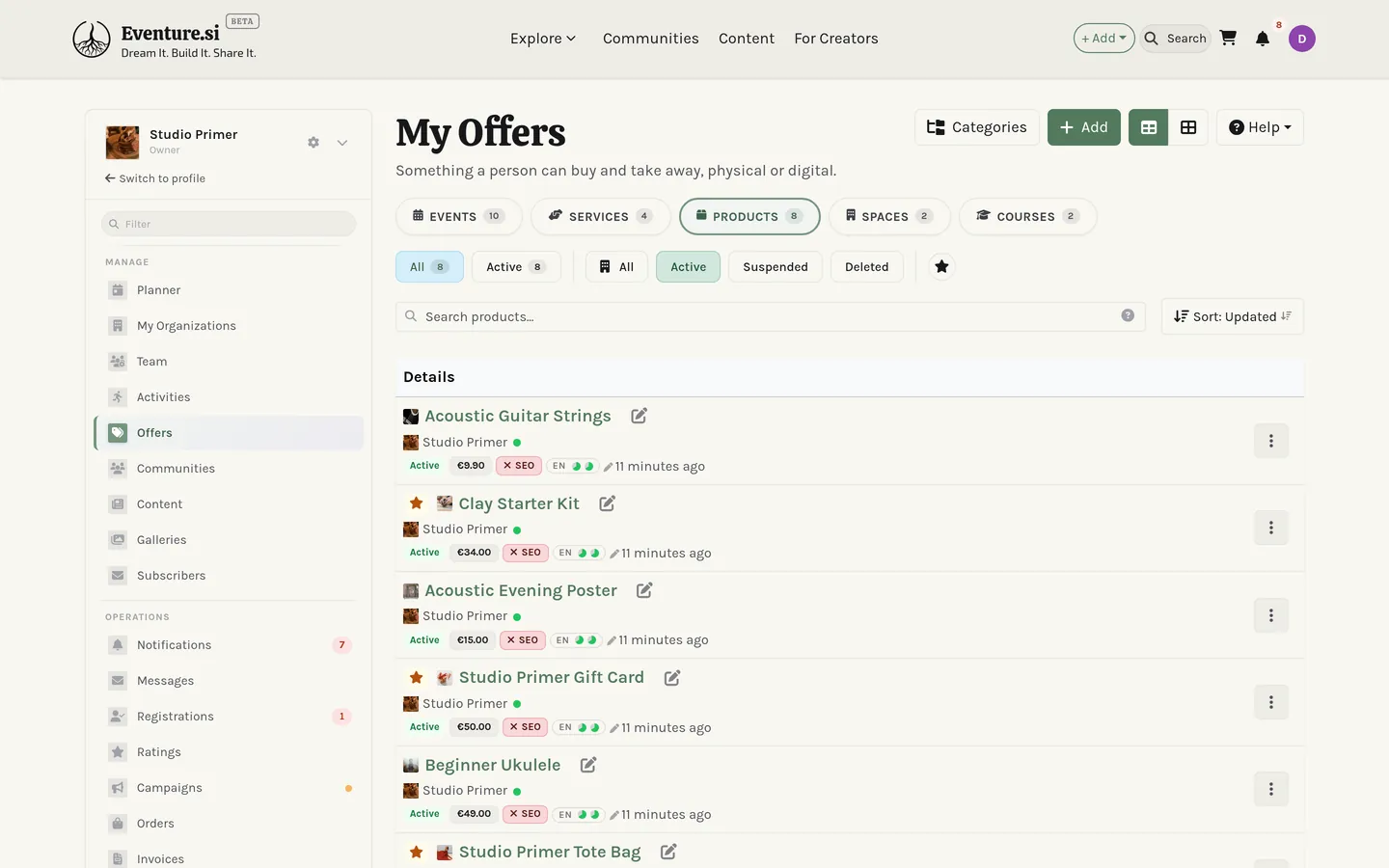The width and height of the screenshot is (1389, 868).
Task: Open the + Add dropdown in header
Action: pos(1103,39)
